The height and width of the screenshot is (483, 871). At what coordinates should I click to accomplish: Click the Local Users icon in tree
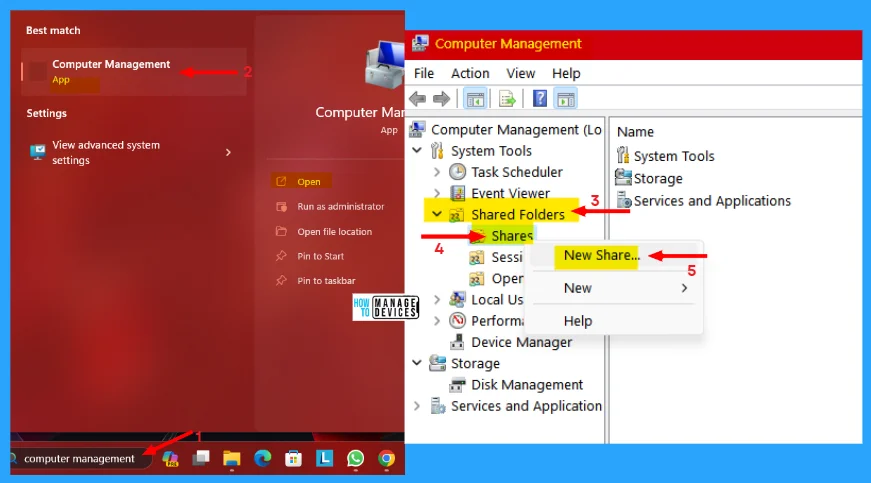pos(458,300)
